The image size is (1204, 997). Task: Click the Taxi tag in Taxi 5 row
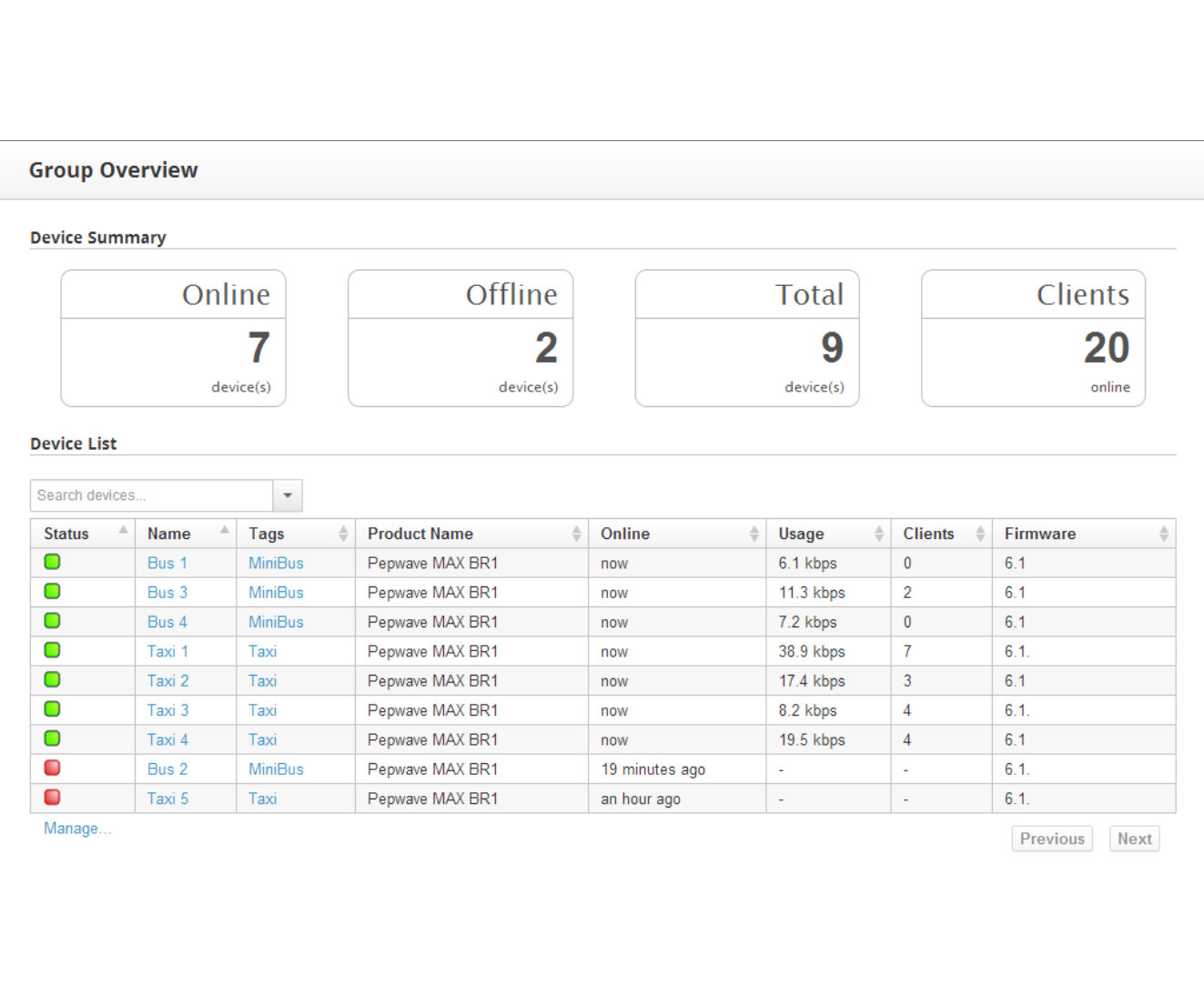(x=262, y=799)
